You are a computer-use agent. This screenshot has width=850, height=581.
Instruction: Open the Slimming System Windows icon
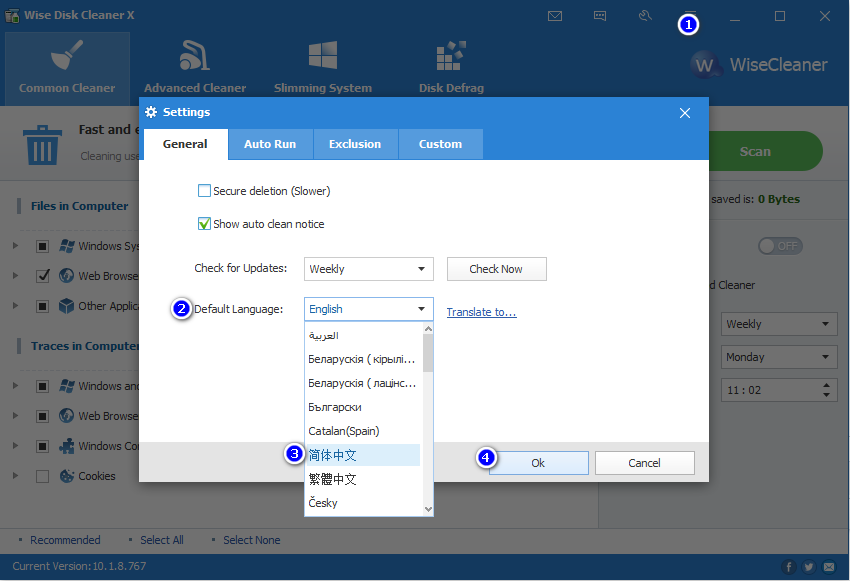tap(323, 55)
